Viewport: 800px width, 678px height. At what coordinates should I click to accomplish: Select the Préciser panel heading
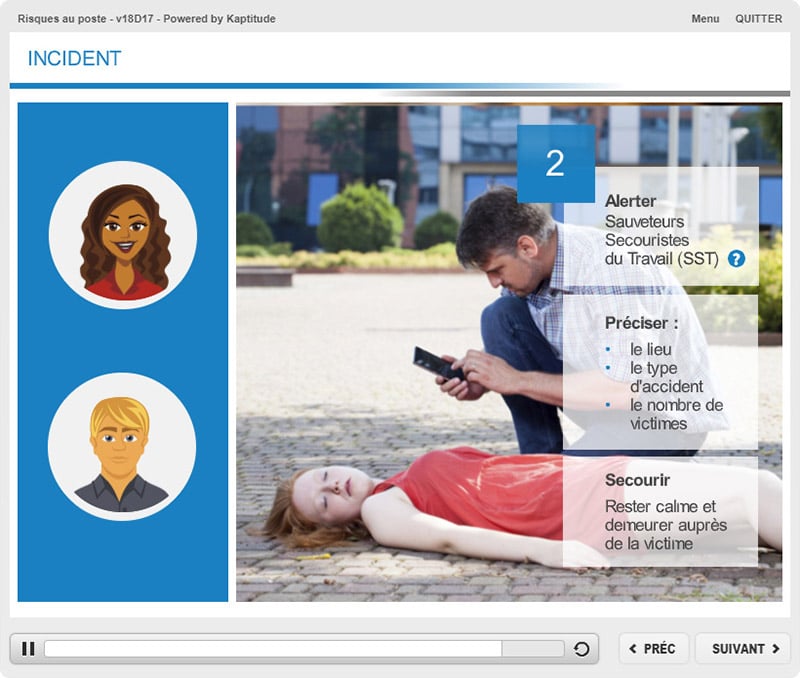click(641, 323)
